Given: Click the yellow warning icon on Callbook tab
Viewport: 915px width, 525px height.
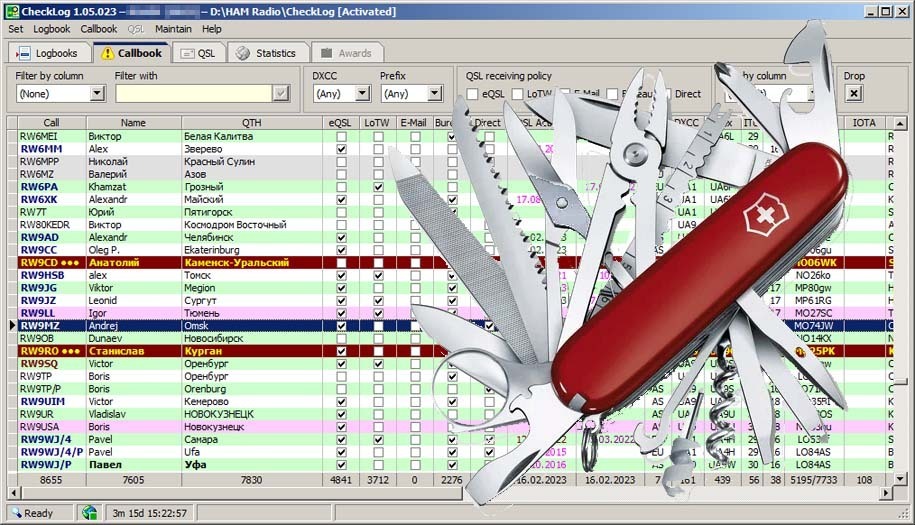Looking at the screenshot, I should 107,53.
